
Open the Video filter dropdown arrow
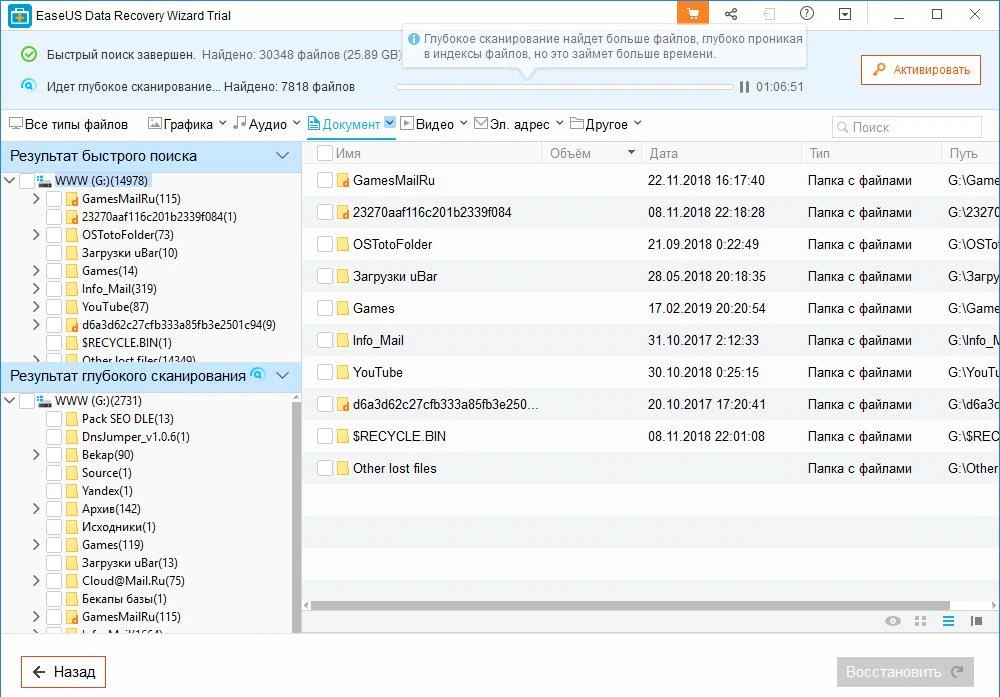point(464,123)
